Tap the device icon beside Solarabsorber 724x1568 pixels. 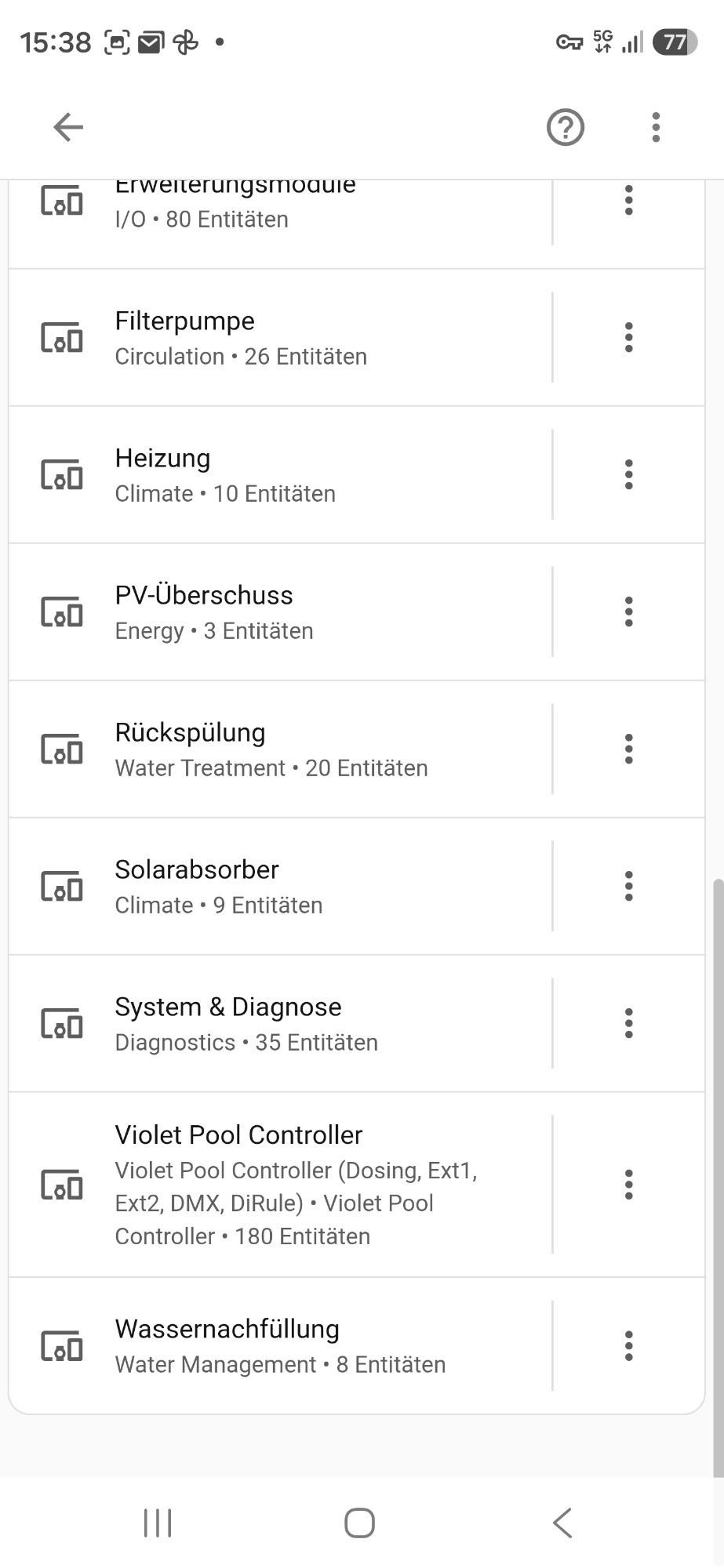[62, 886]
